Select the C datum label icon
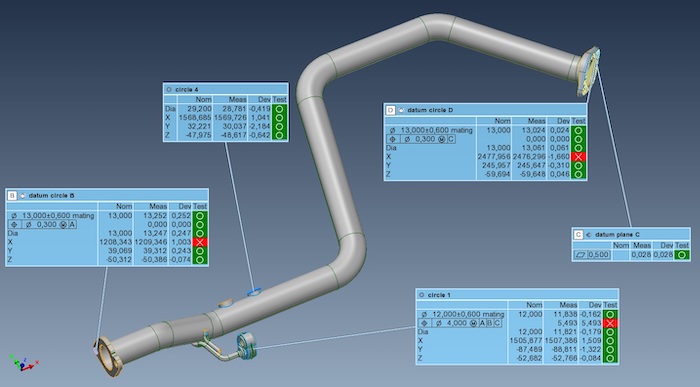700x387 pixels. (x=578, y=234)
